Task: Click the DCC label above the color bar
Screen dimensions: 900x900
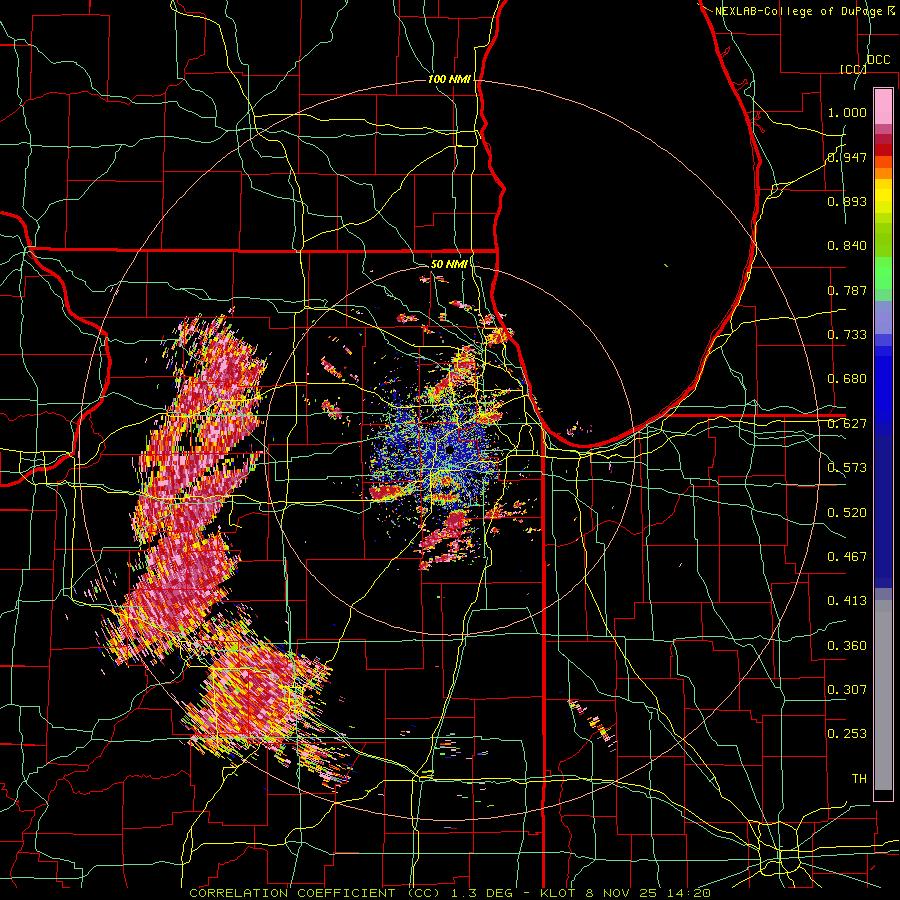Action: [x=878, y=60]
